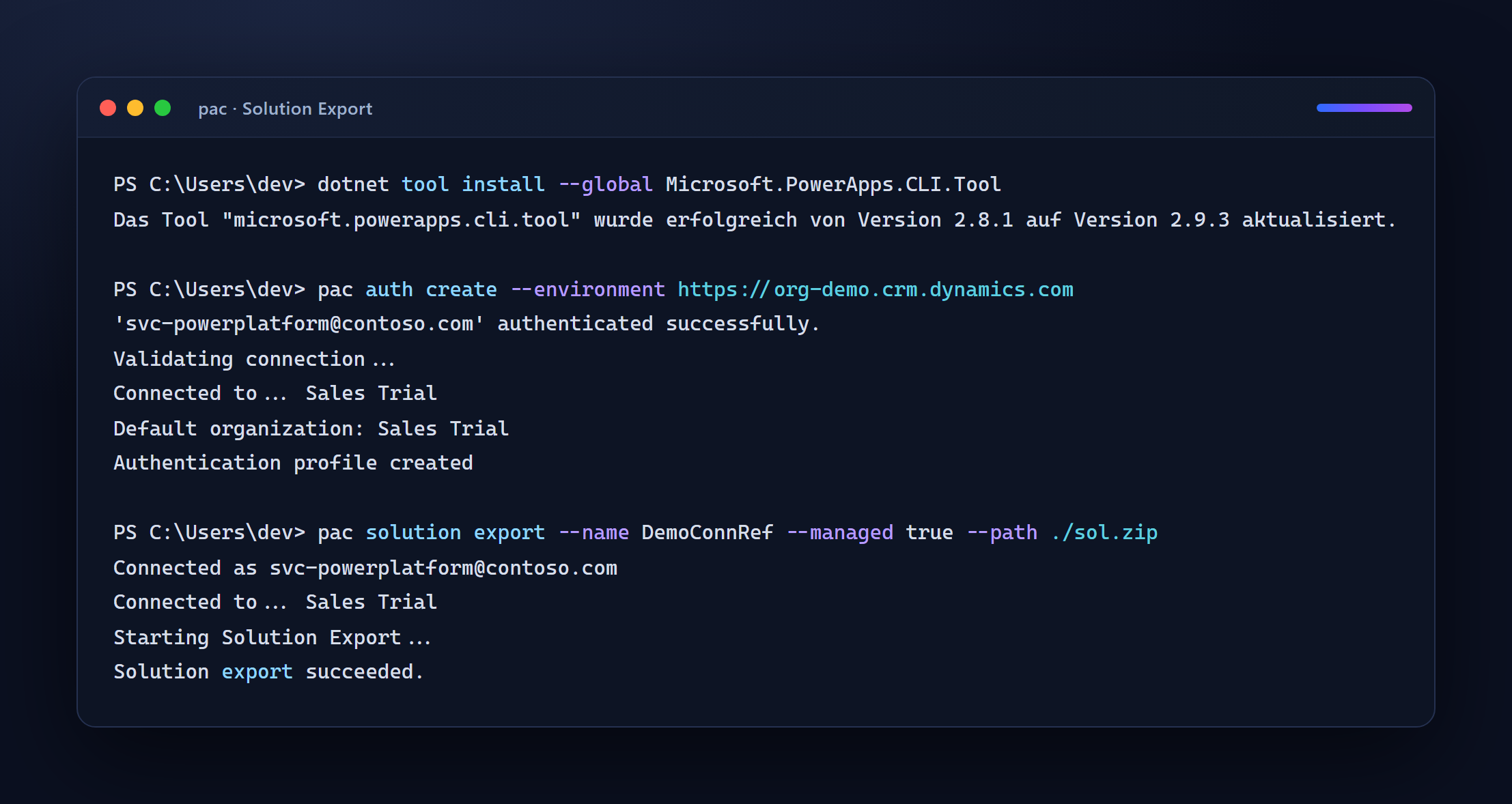The height and width of the screenshot is (804, 1512).
Task: Click the '--environment' flag
Action: 587,289
